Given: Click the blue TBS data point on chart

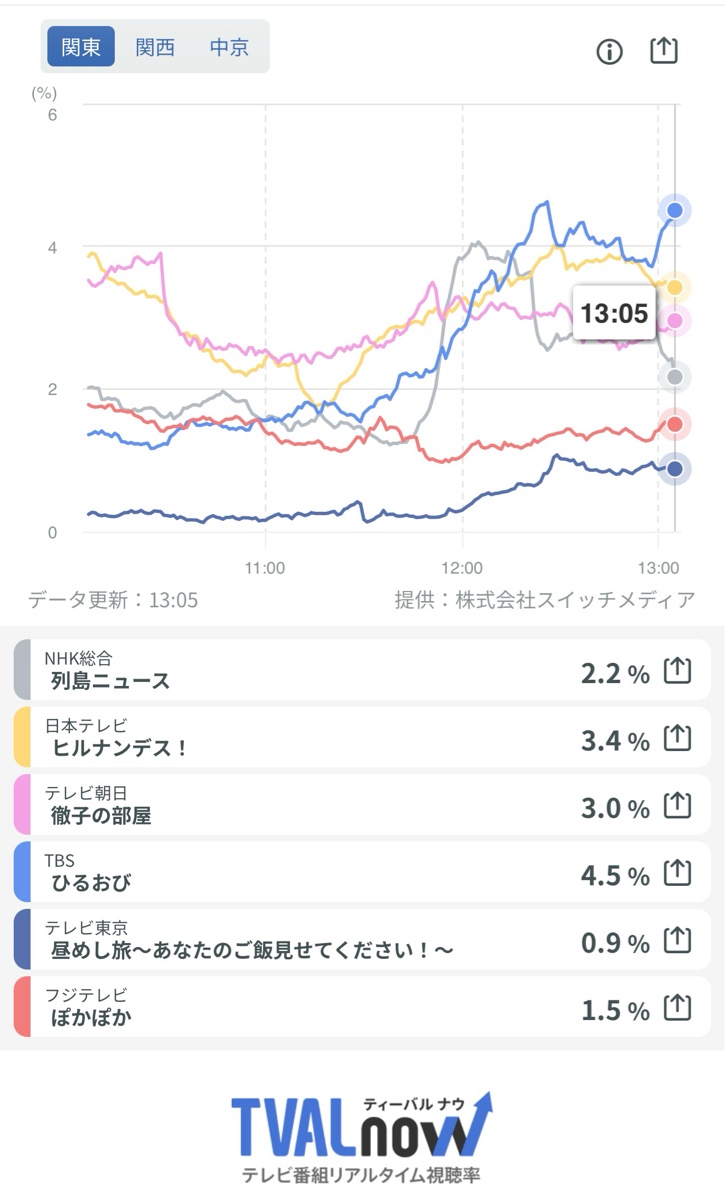Looking at the screenshot, I should (675, 210).
